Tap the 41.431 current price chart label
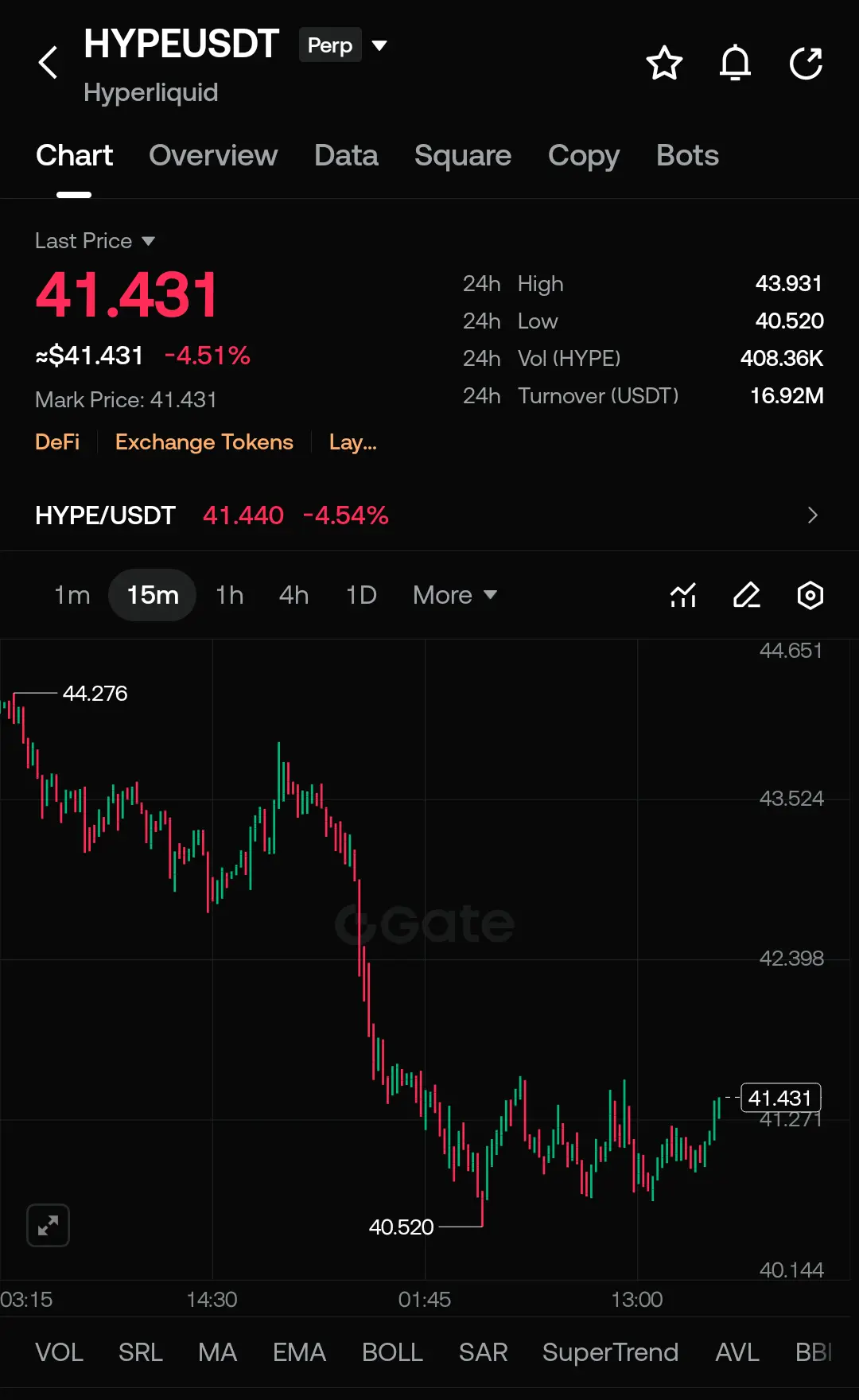 (780, 1098)
